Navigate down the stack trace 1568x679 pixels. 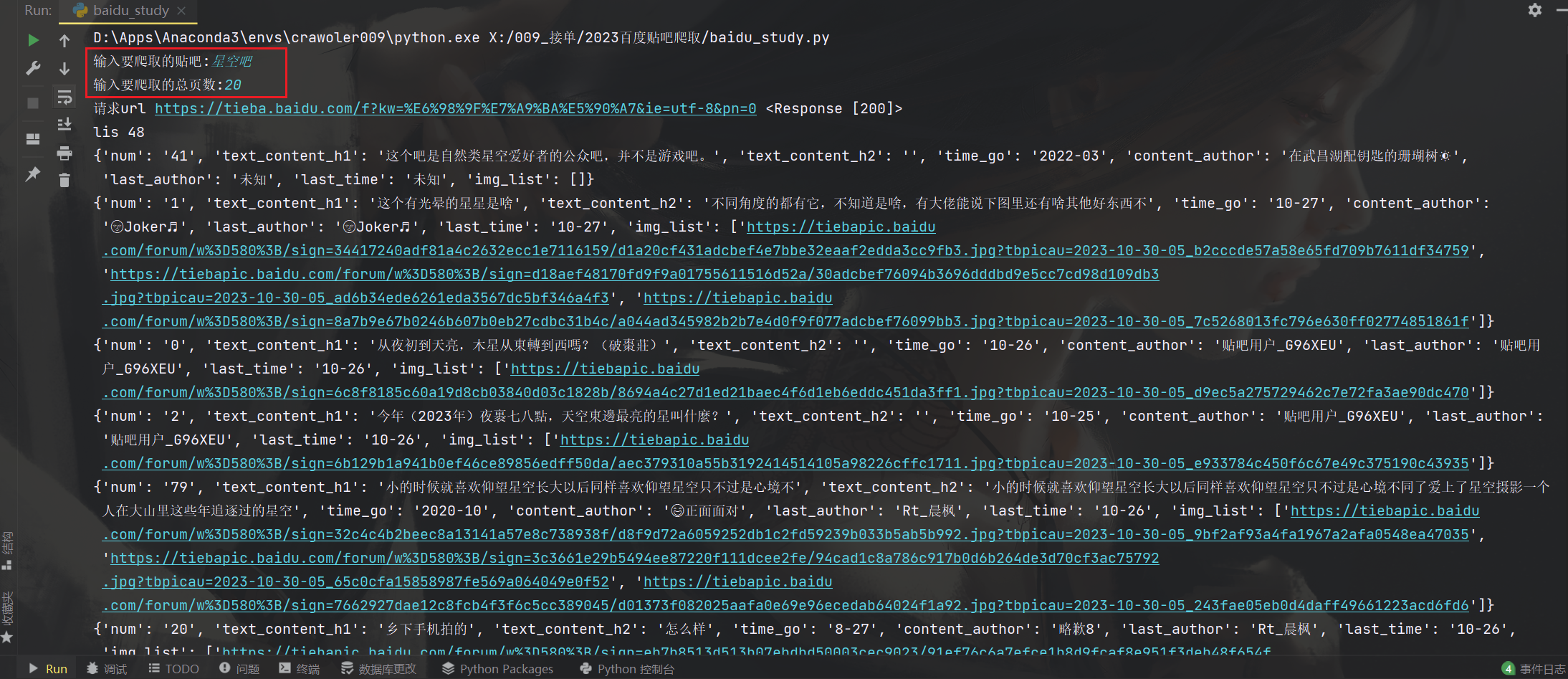(x=64, y=69)
